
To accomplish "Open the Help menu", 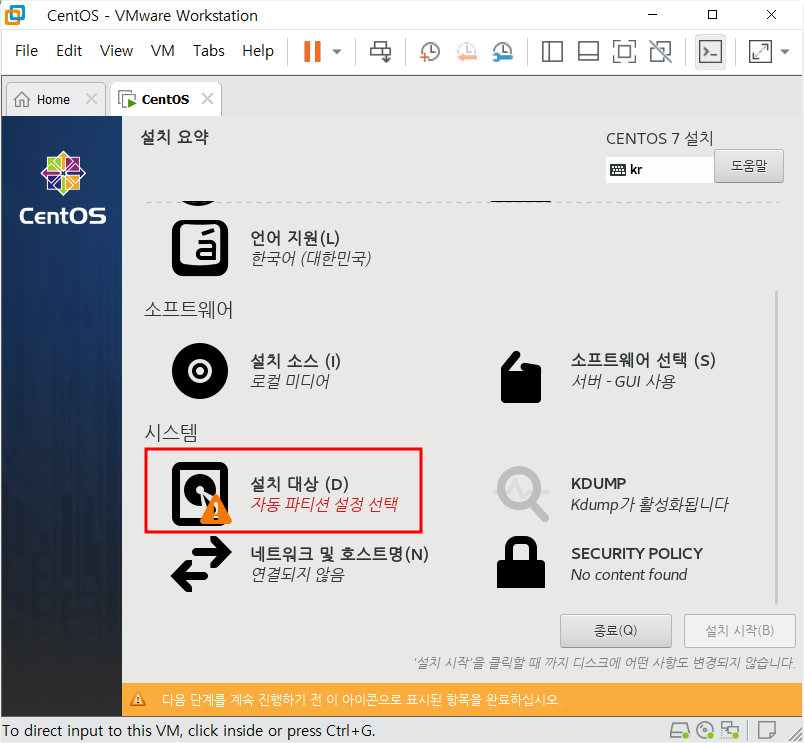I will [258, 51].
